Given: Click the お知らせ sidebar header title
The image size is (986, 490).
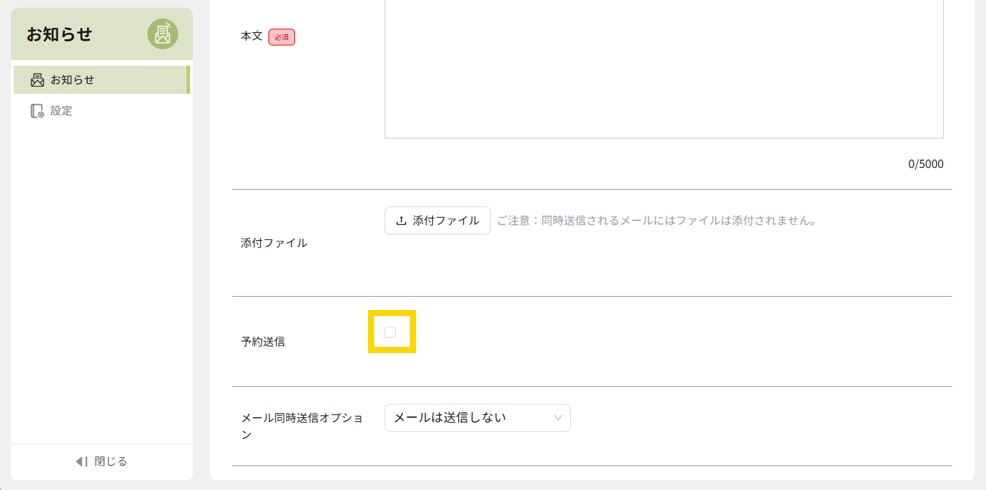Looking at the screenshot, I should point(60,34).
